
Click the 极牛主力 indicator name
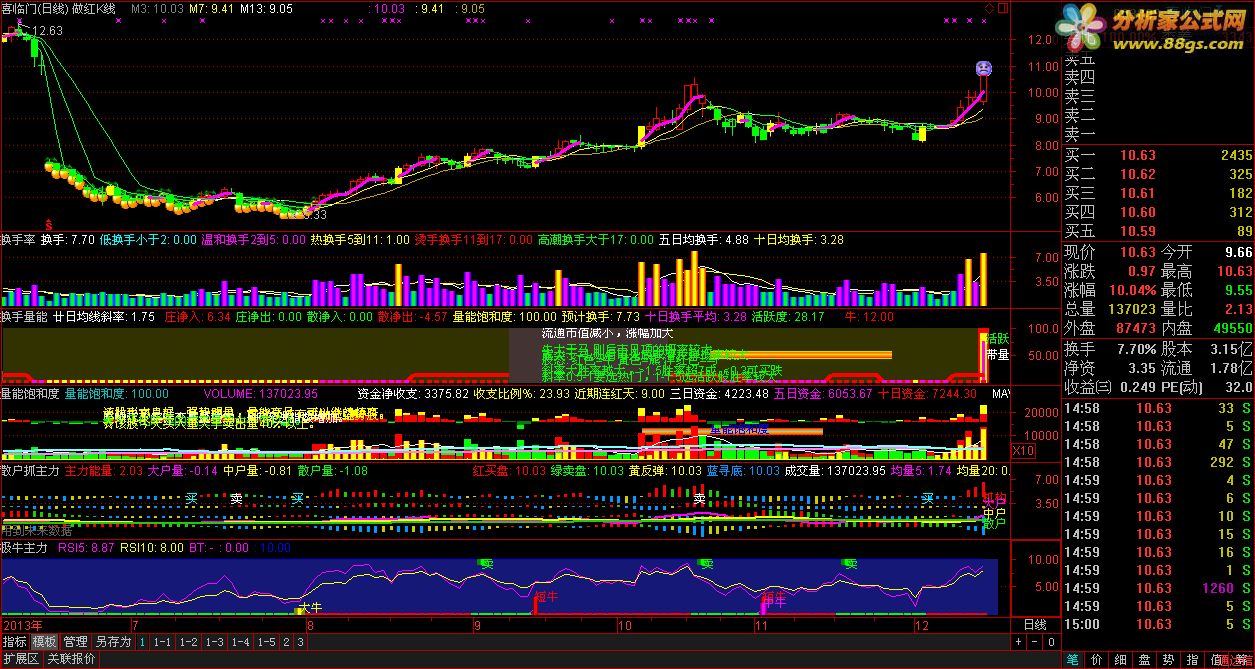tap(24, 548)
